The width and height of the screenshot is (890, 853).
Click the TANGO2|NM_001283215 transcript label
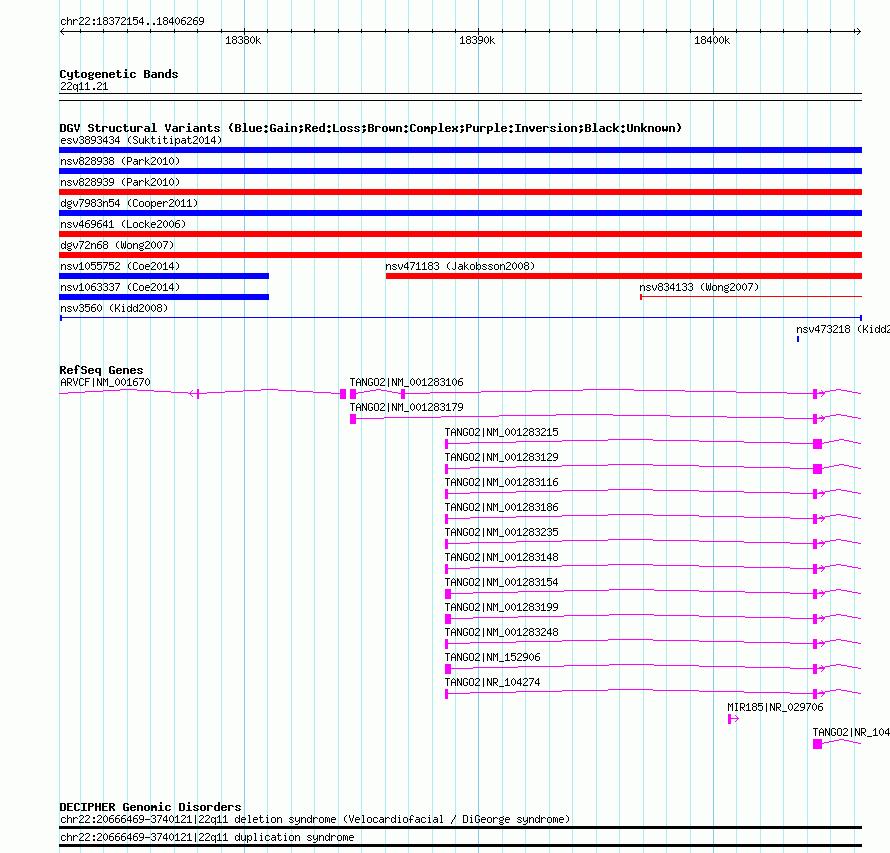(502, 432)
